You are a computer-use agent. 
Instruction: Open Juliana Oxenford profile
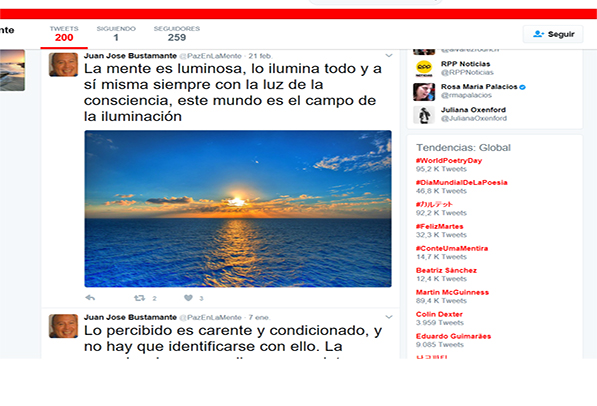[x=473, y=110]
